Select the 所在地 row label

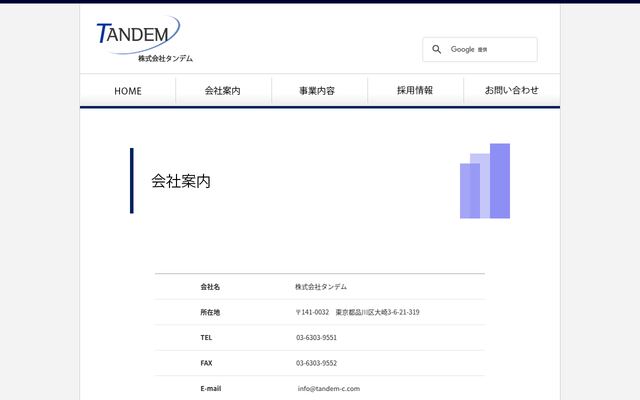pos(210,312)
